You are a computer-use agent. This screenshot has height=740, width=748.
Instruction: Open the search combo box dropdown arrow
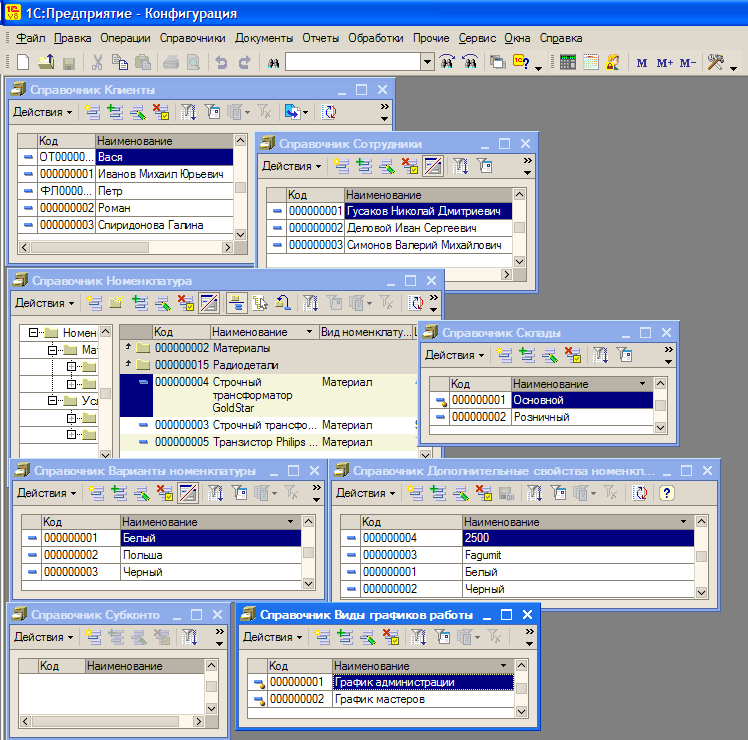tap(427, 62)
